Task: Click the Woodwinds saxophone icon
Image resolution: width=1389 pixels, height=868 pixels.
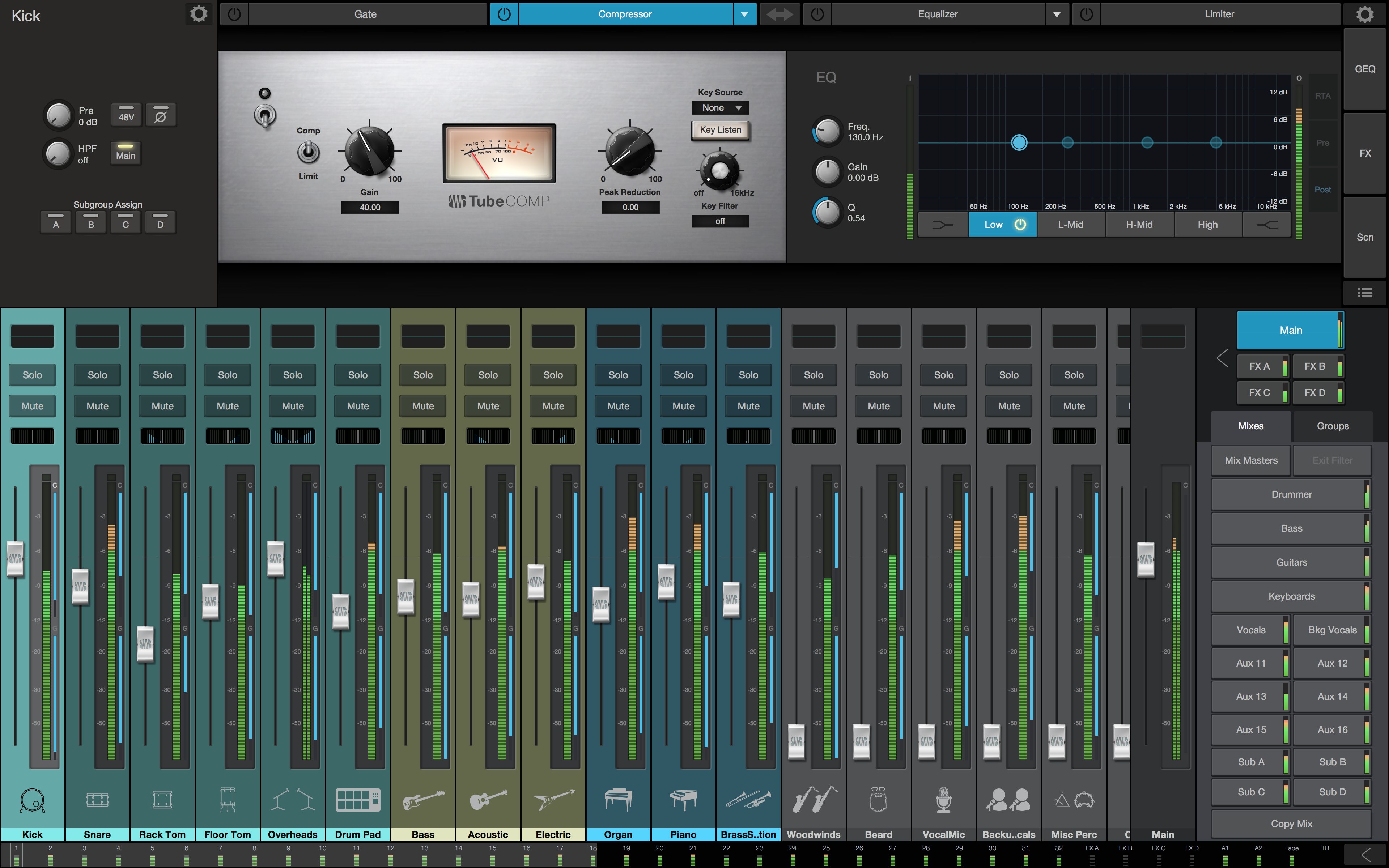Action: coord(814,800)
